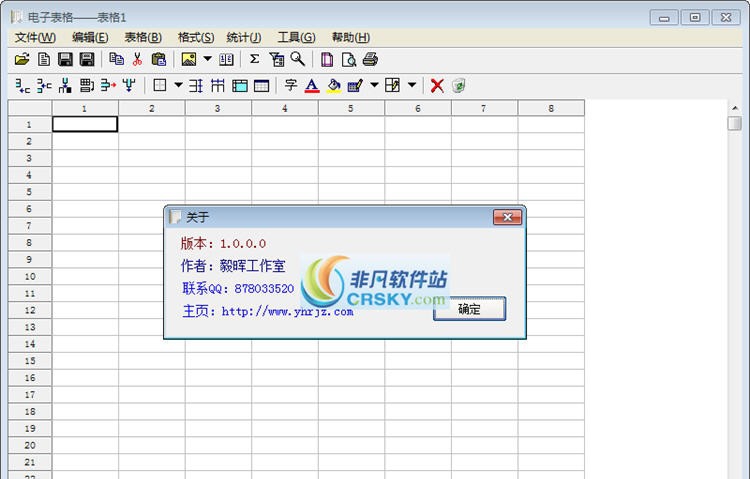Minimize the 电子表格 window
Viewport: 750px width, 479px height.
pos(664,18)
